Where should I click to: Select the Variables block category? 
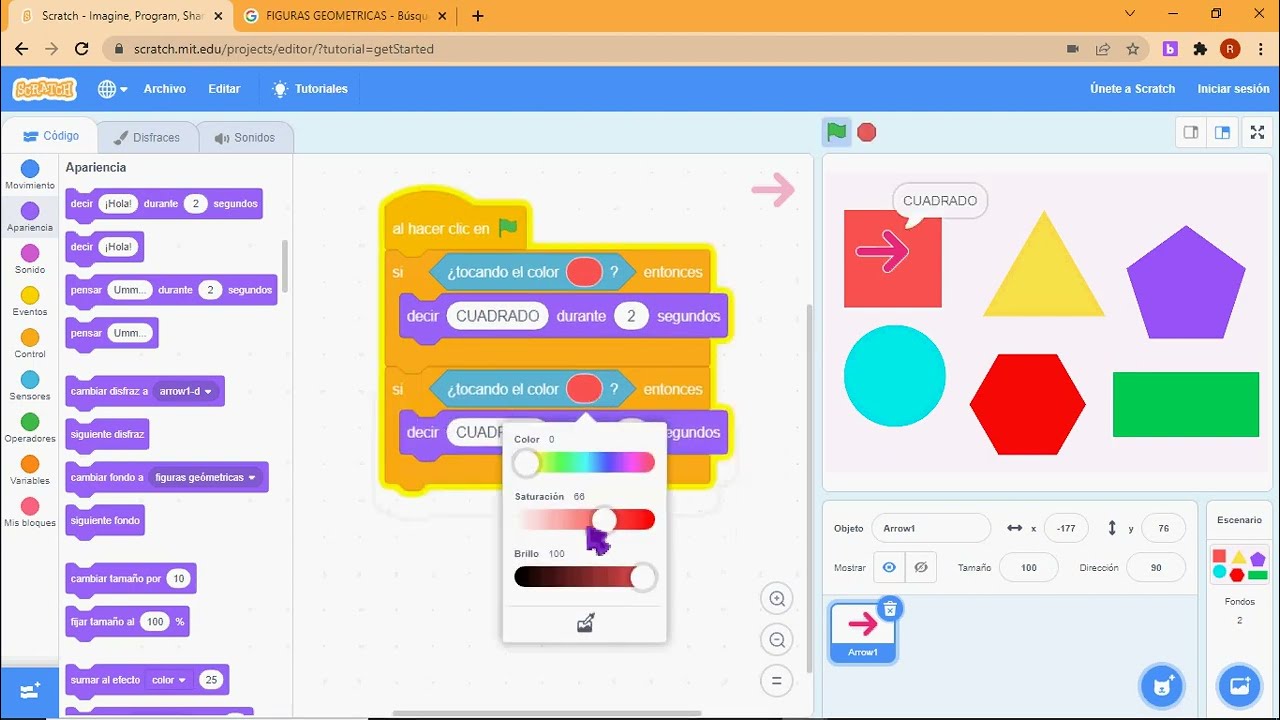pyautogui.click(x=30, y=470)
